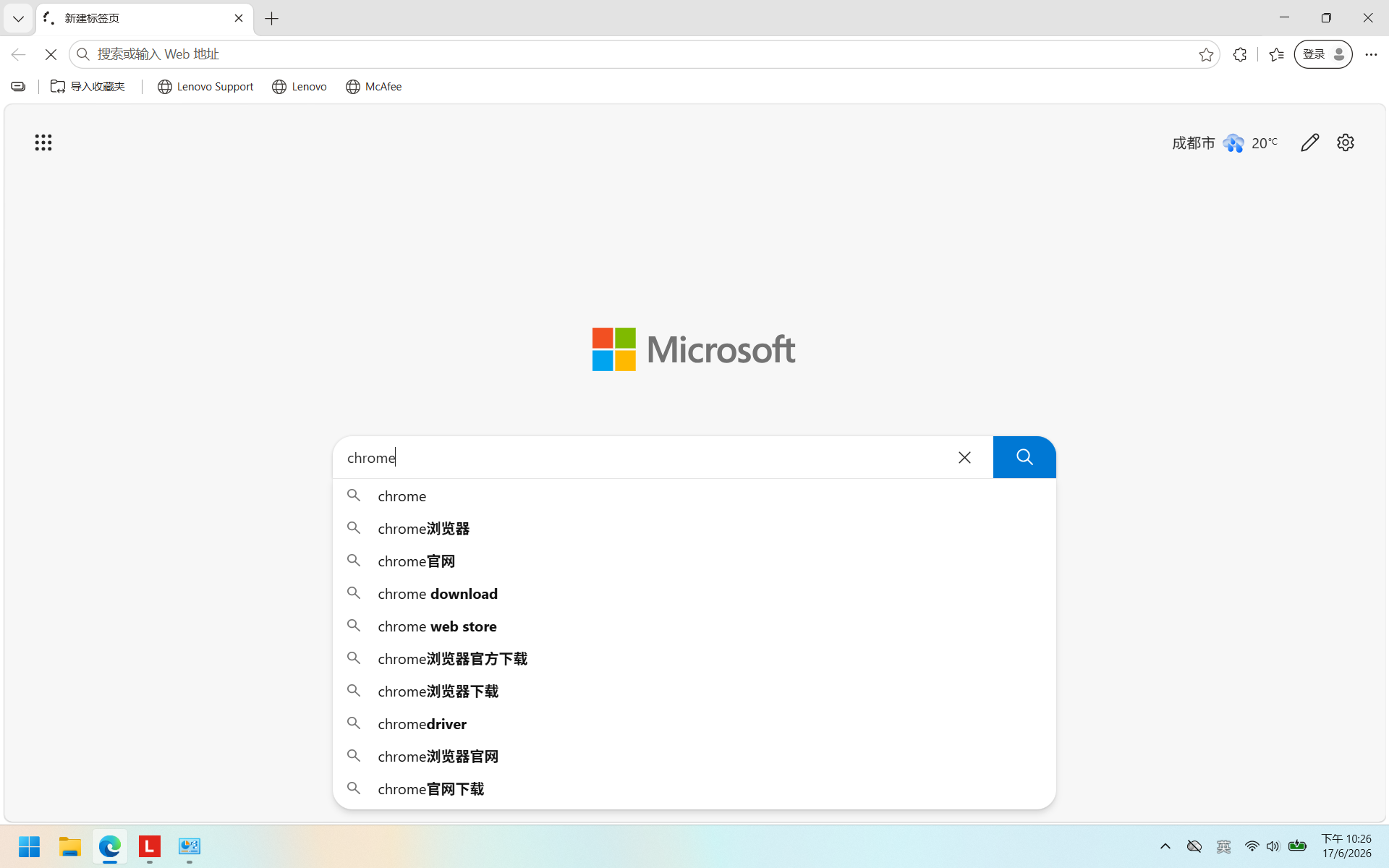Viewport: 1389px width, 868px height.
Task: Minimize the Edge window
Action: 1285,18
